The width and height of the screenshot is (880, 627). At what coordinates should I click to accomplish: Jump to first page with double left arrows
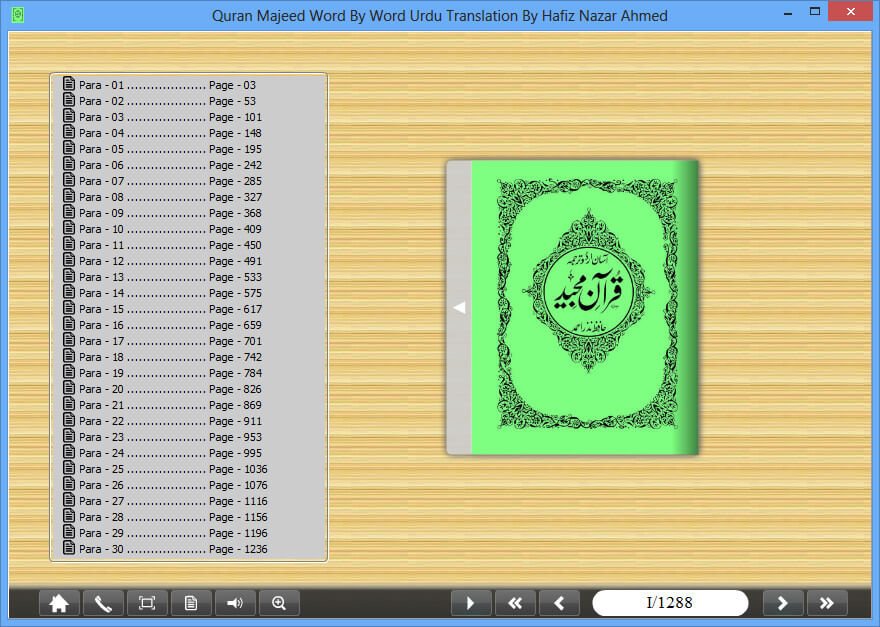[x=515, y=603]
